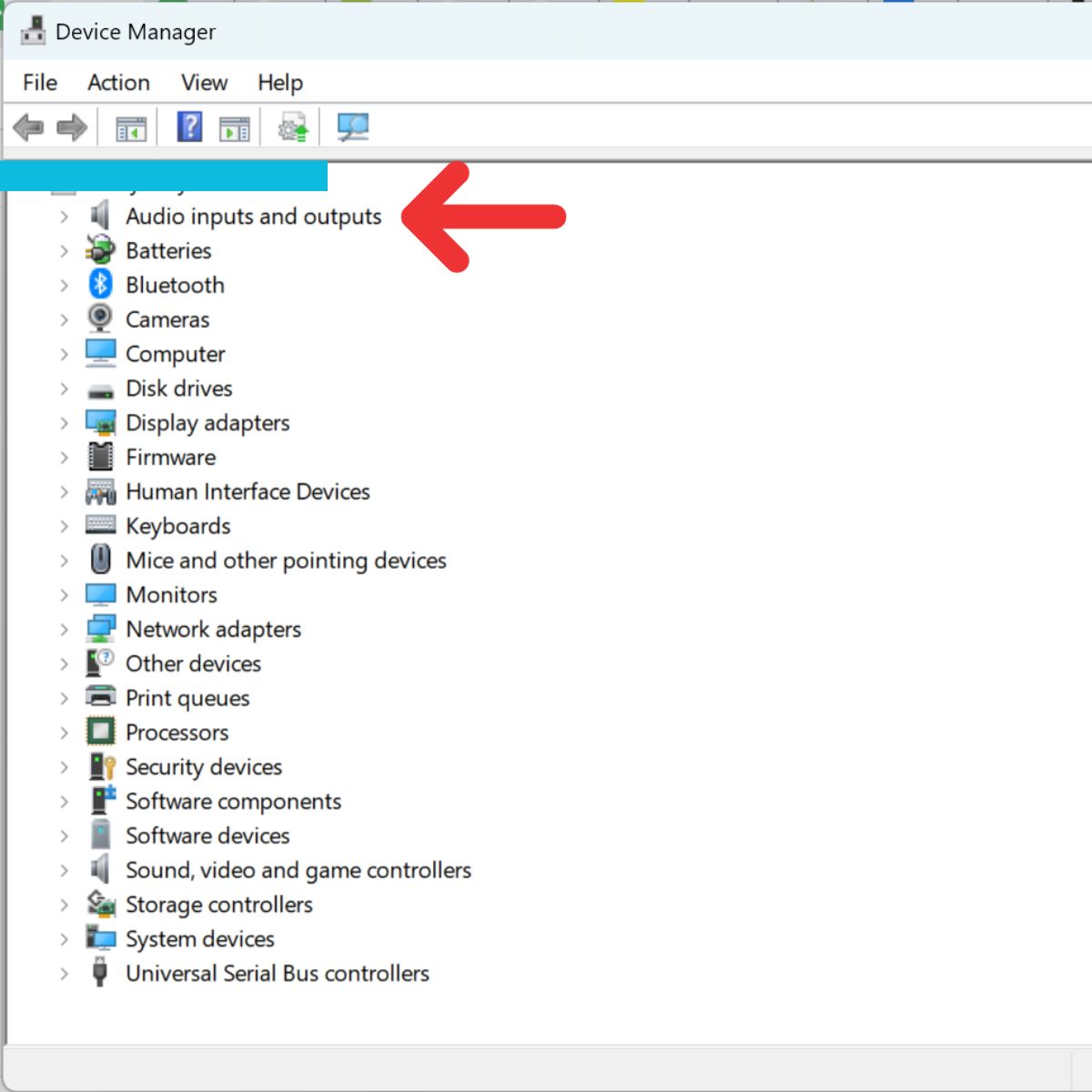Click the Bluetooth device category icon
The image size is (1092, 1092).
[100, 285]
